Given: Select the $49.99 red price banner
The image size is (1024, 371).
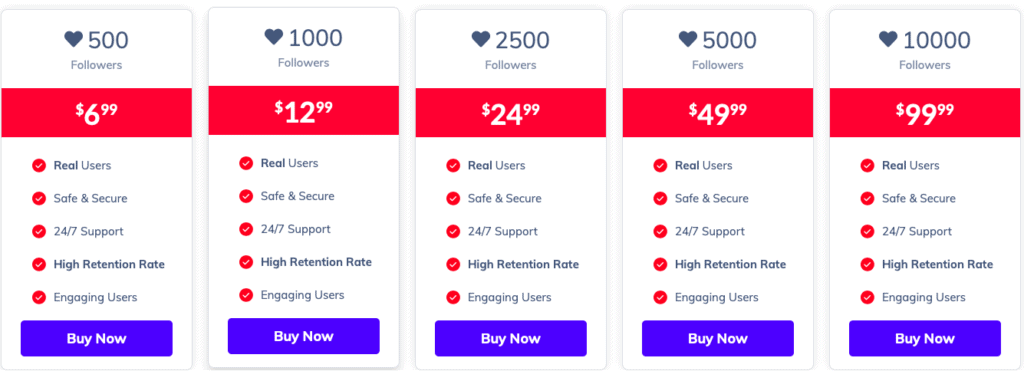Looking at the screenshot, I should point(718,113).
